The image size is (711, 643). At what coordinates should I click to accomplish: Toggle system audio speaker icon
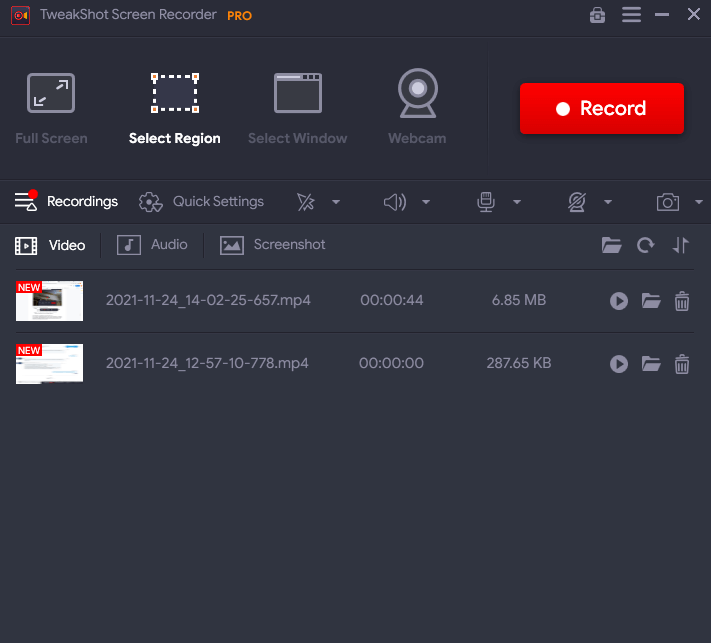(x=394, y=202)
